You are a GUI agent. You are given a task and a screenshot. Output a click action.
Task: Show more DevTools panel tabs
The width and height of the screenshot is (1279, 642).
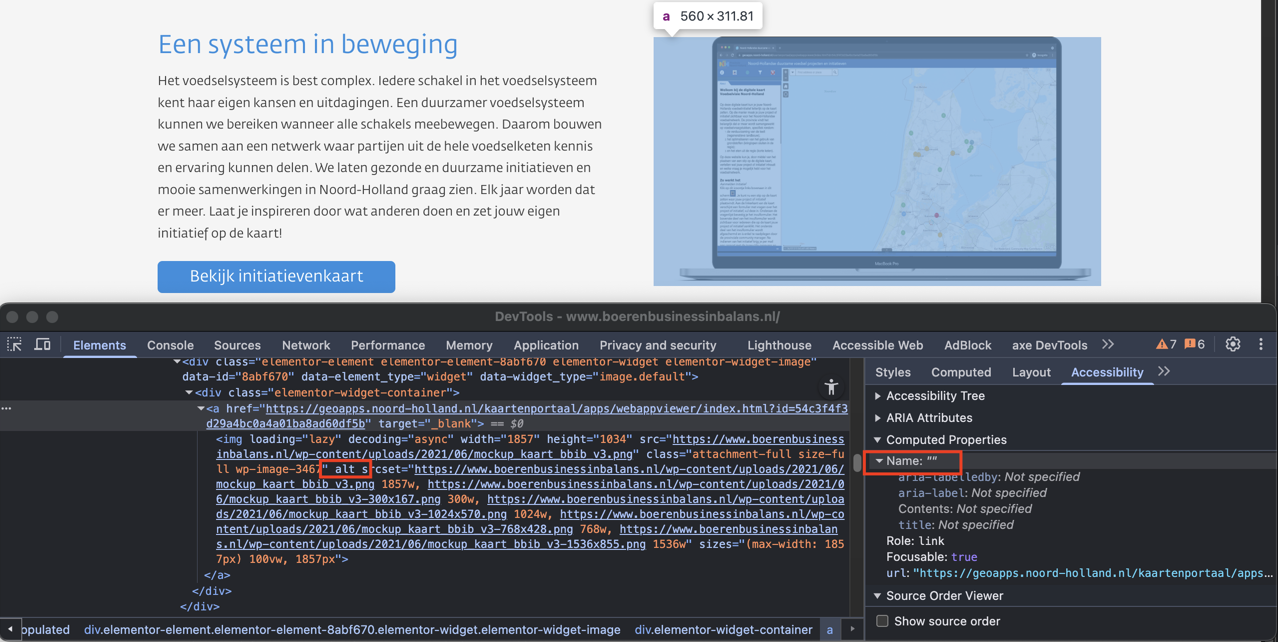pos(1108,345)
